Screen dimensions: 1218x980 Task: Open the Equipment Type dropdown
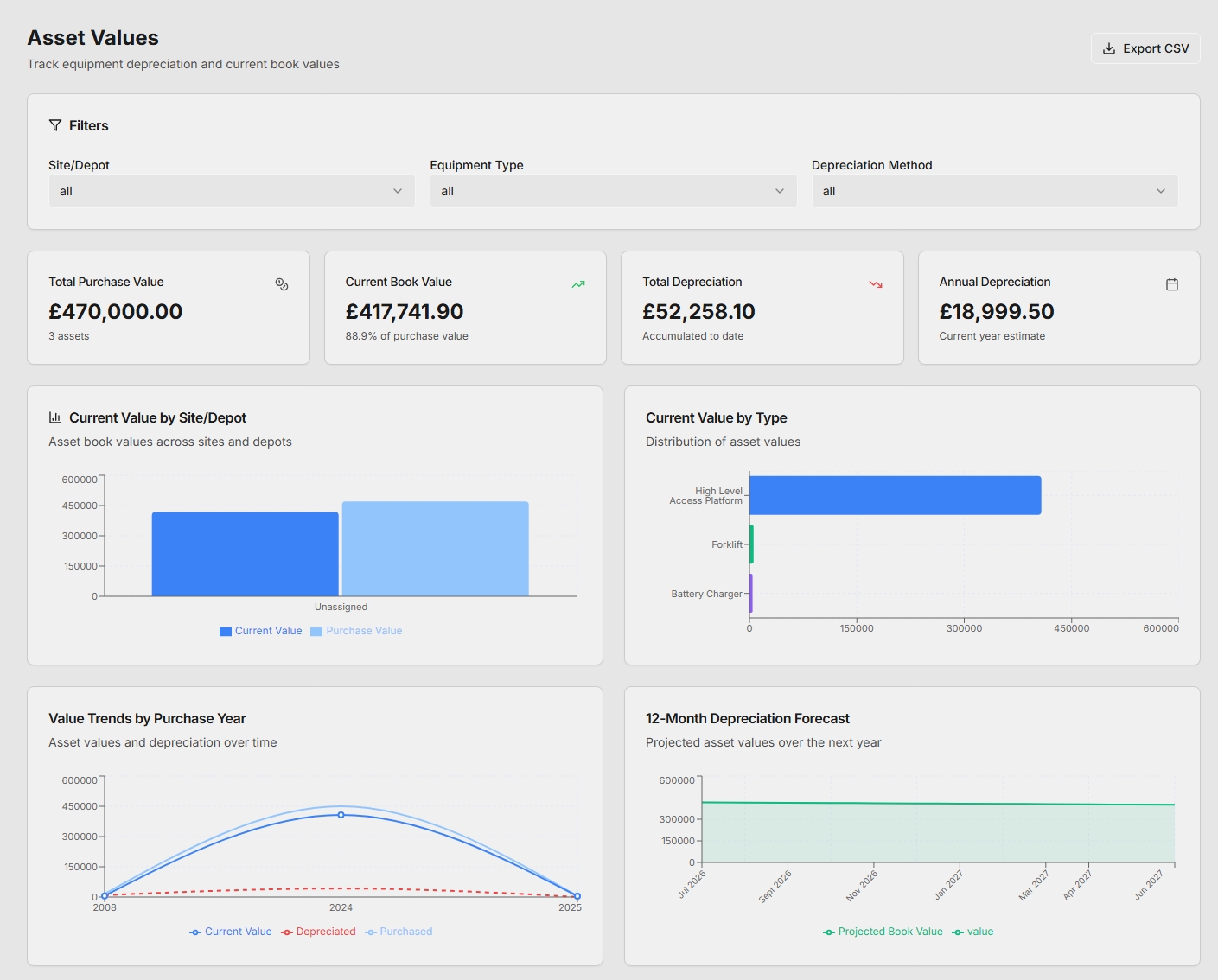click(x=613, y=191)
